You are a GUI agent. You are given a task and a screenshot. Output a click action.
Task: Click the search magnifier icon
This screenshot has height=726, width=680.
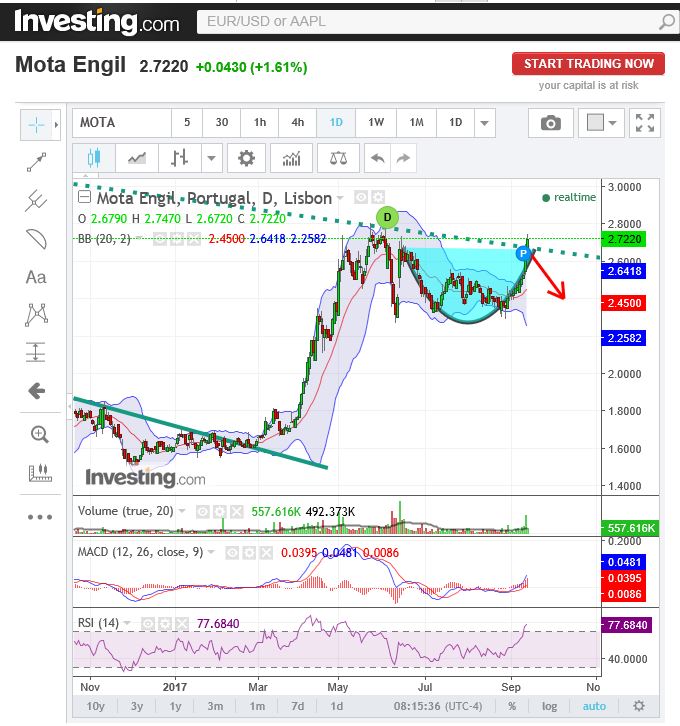[667, 22]
